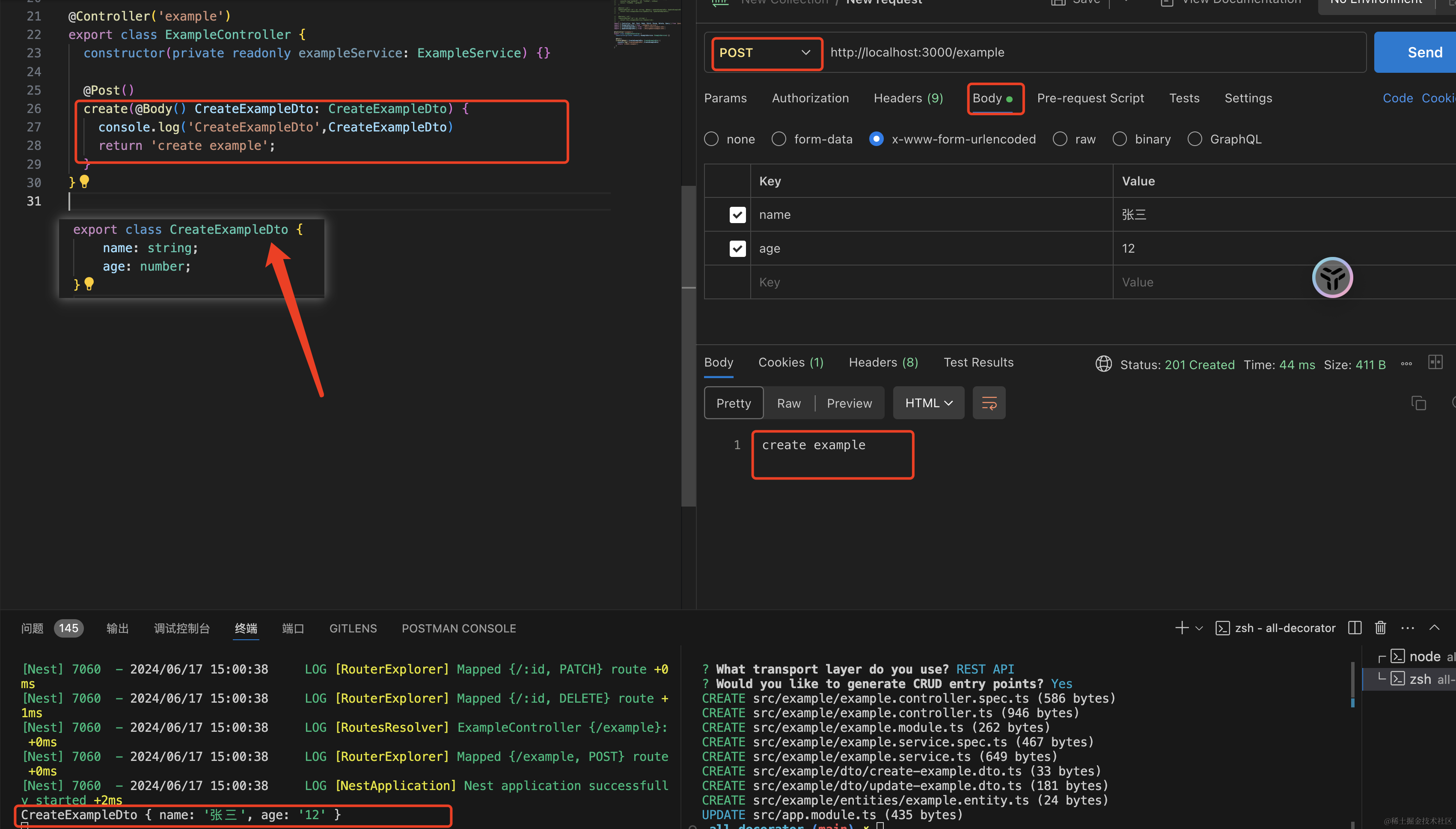Open the request Settings tab
This screenshot has width=1456, height=829.
(x=1248, y=98)
